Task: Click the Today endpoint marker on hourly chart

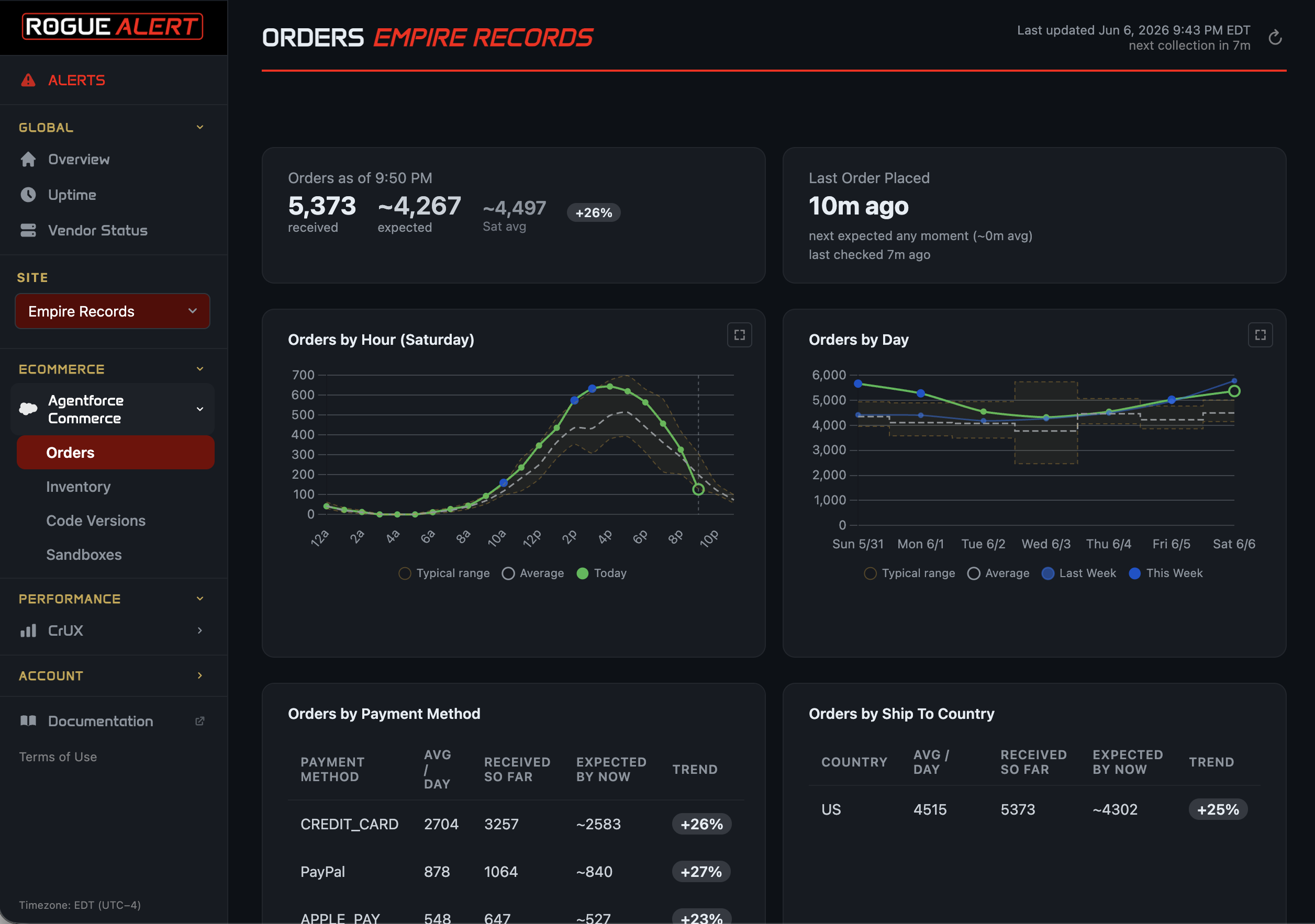Action: (698, 490)
